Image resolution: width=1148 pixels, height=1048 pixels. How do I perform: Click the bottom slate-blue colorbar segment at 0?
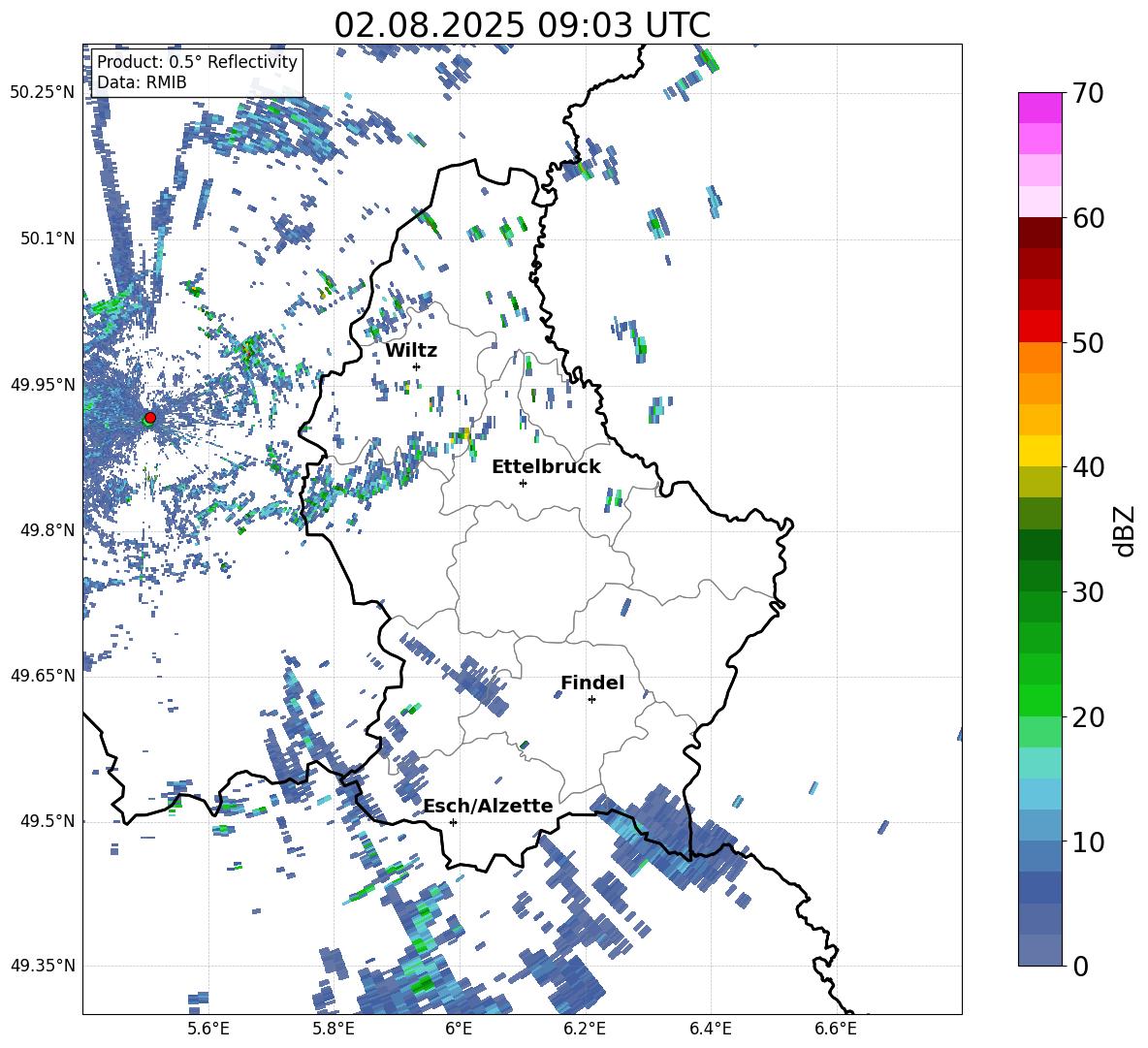point(1039,950)
